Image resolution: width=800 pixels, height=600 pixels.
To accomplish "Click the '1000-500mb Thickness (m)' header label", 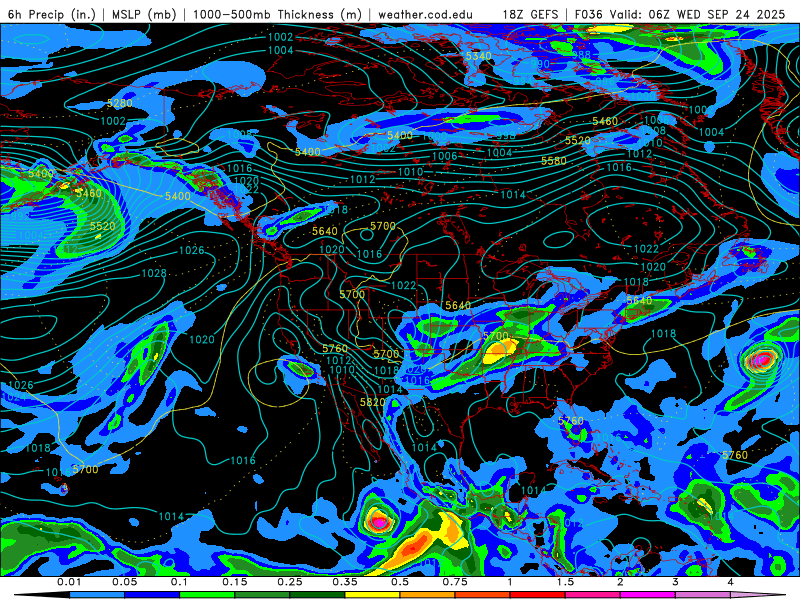I will pyautogui.click(x=278, y=14).
